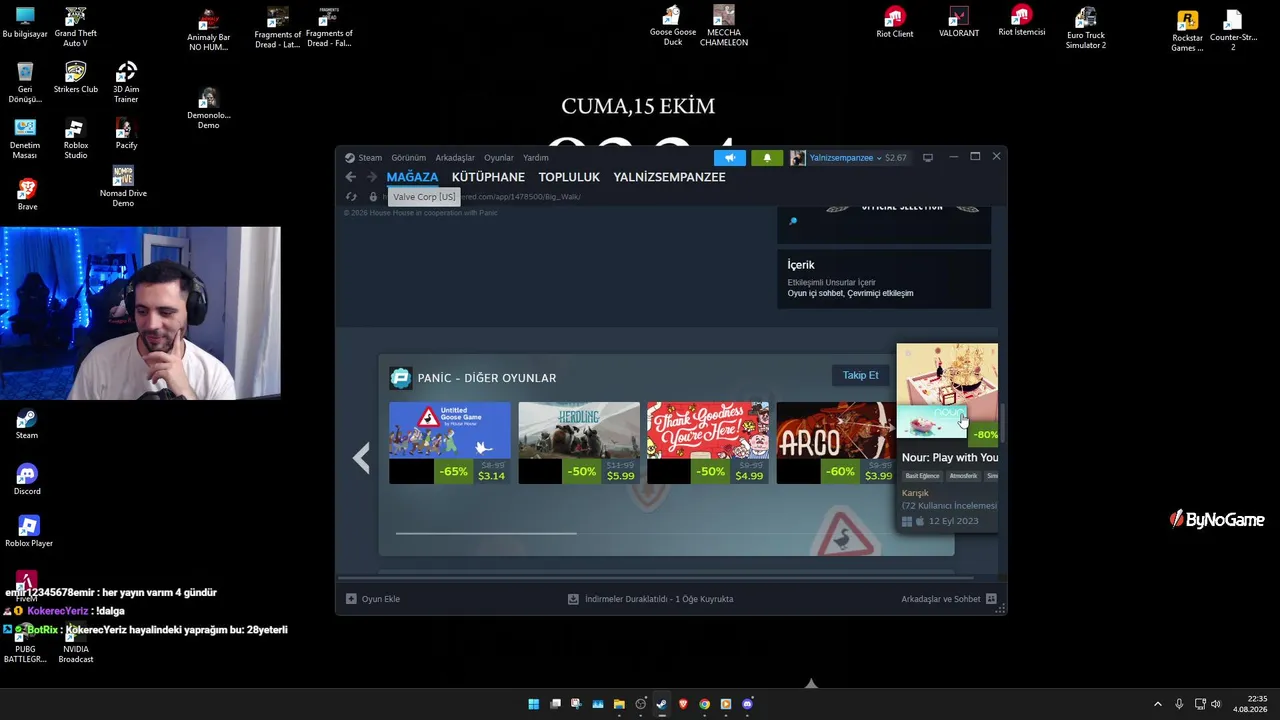
Task: Select the Basit Eğlence tag
Action: click(x=923, y=476)
